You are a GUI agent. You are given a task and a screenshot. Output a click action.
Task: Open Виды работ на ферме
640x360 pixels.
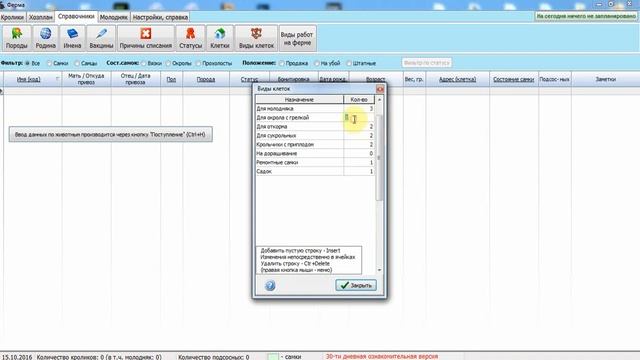tap(297, 38)
